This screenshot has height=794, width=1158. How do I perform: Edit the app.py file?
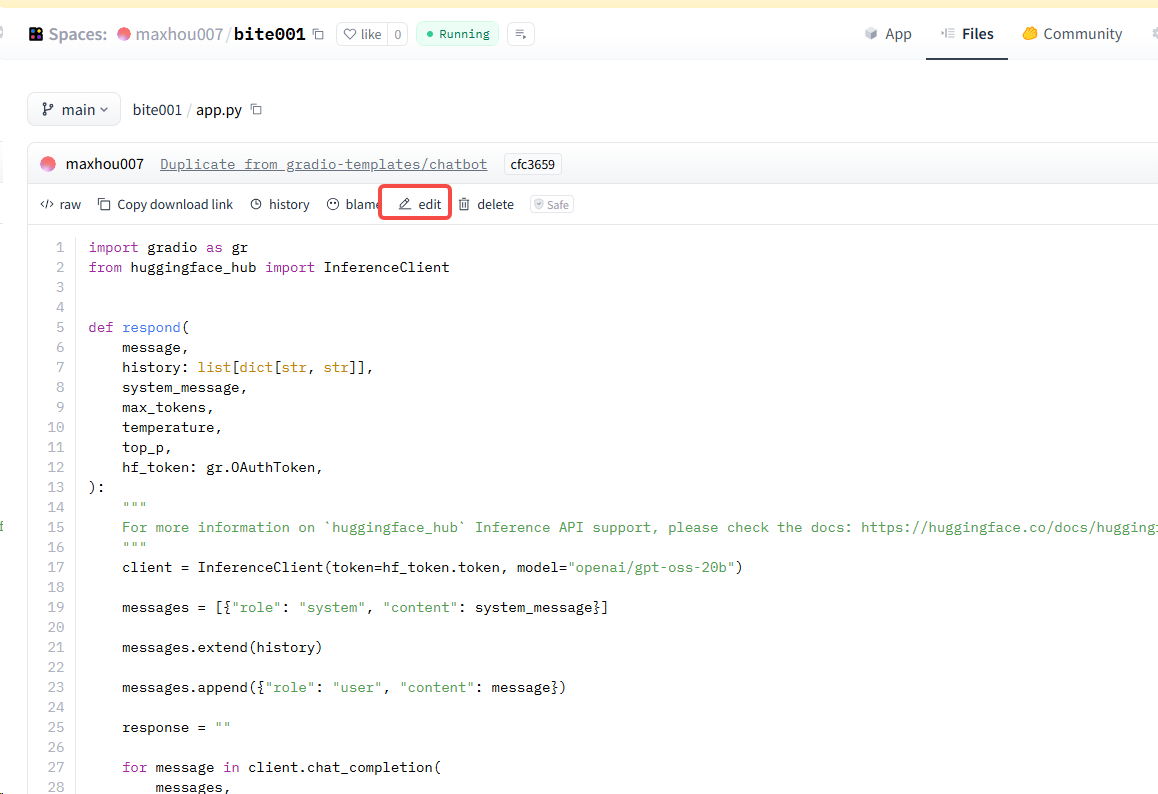coord(419,205)
